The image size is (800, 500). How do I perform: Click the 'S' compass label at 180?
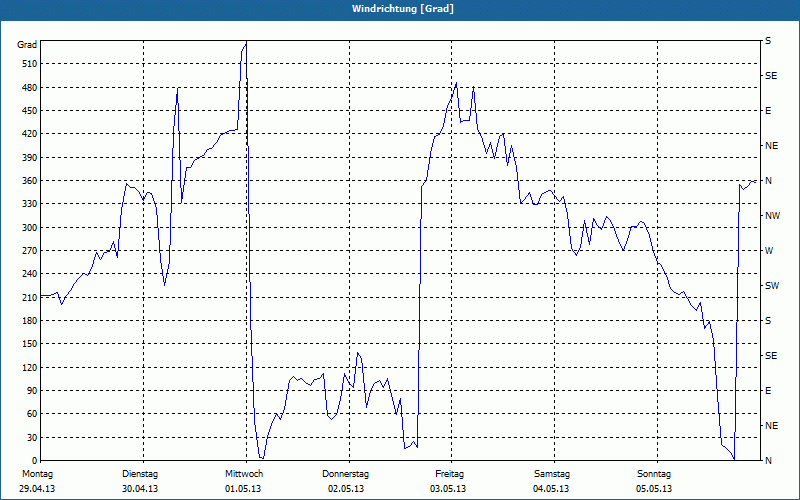(x=768, y=321)
